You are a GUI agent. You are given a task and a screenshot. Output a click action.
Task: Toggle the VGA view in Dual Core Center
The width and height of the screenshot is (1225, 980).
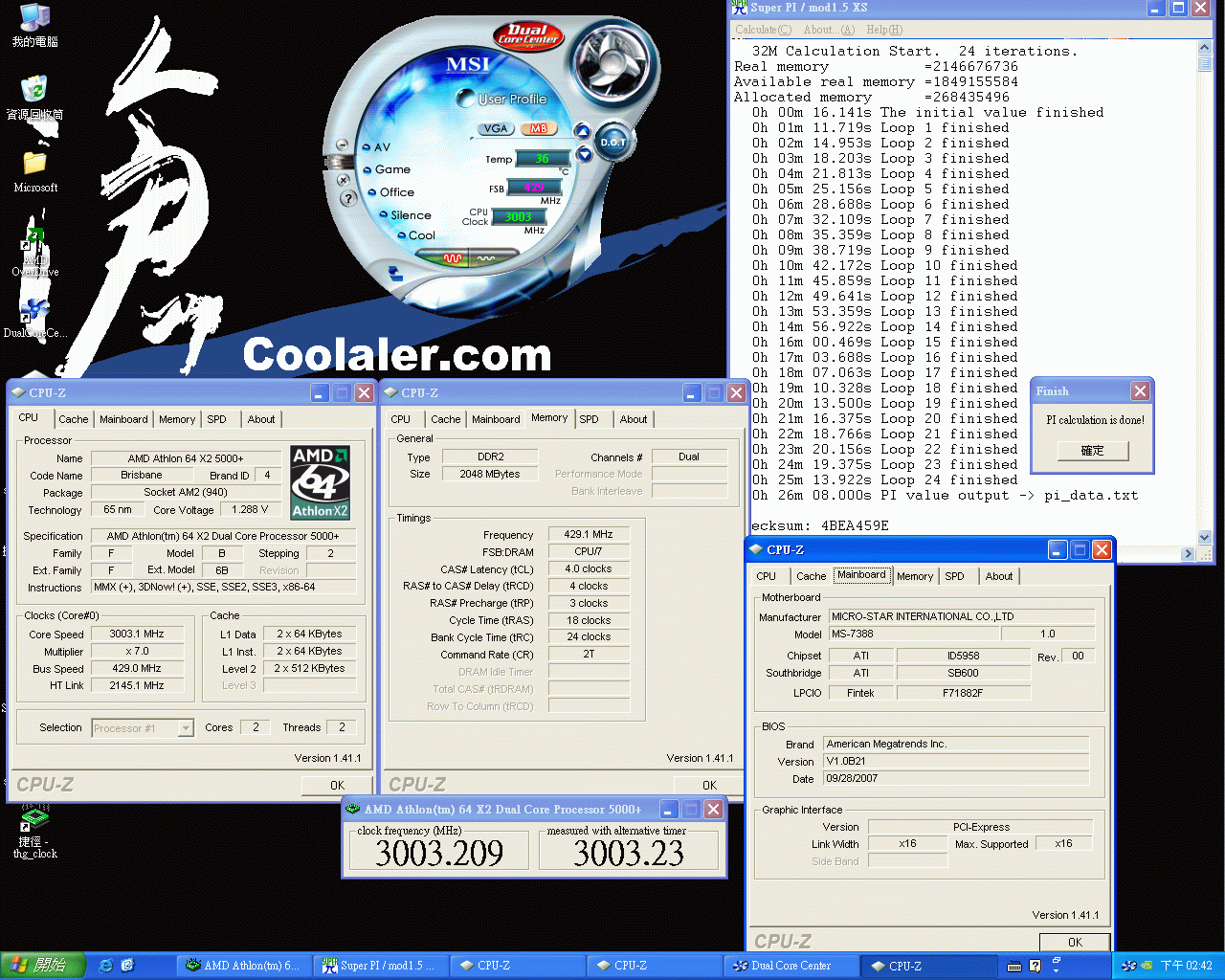click(x=496, y=128)
